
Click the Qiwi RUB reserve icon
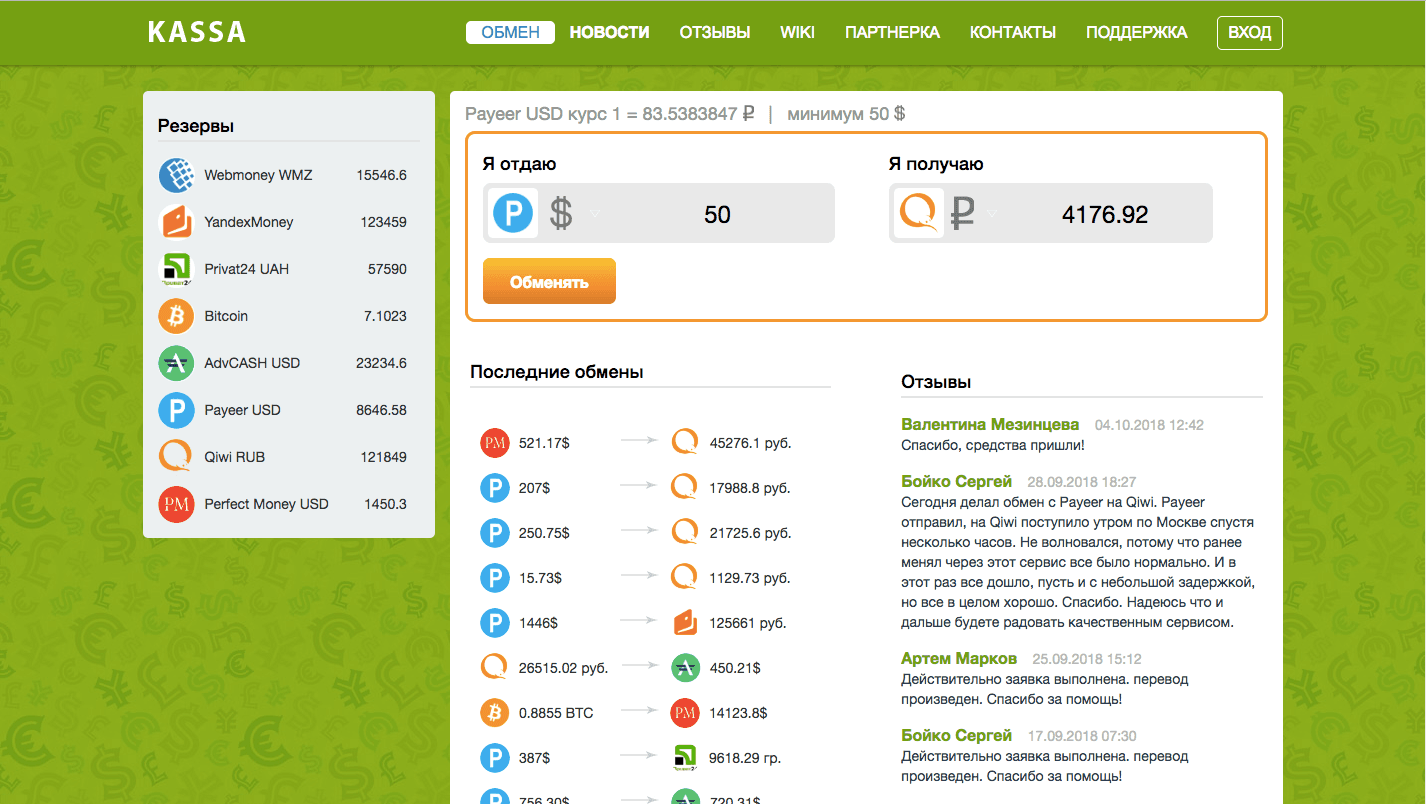[x=176, y=457]
